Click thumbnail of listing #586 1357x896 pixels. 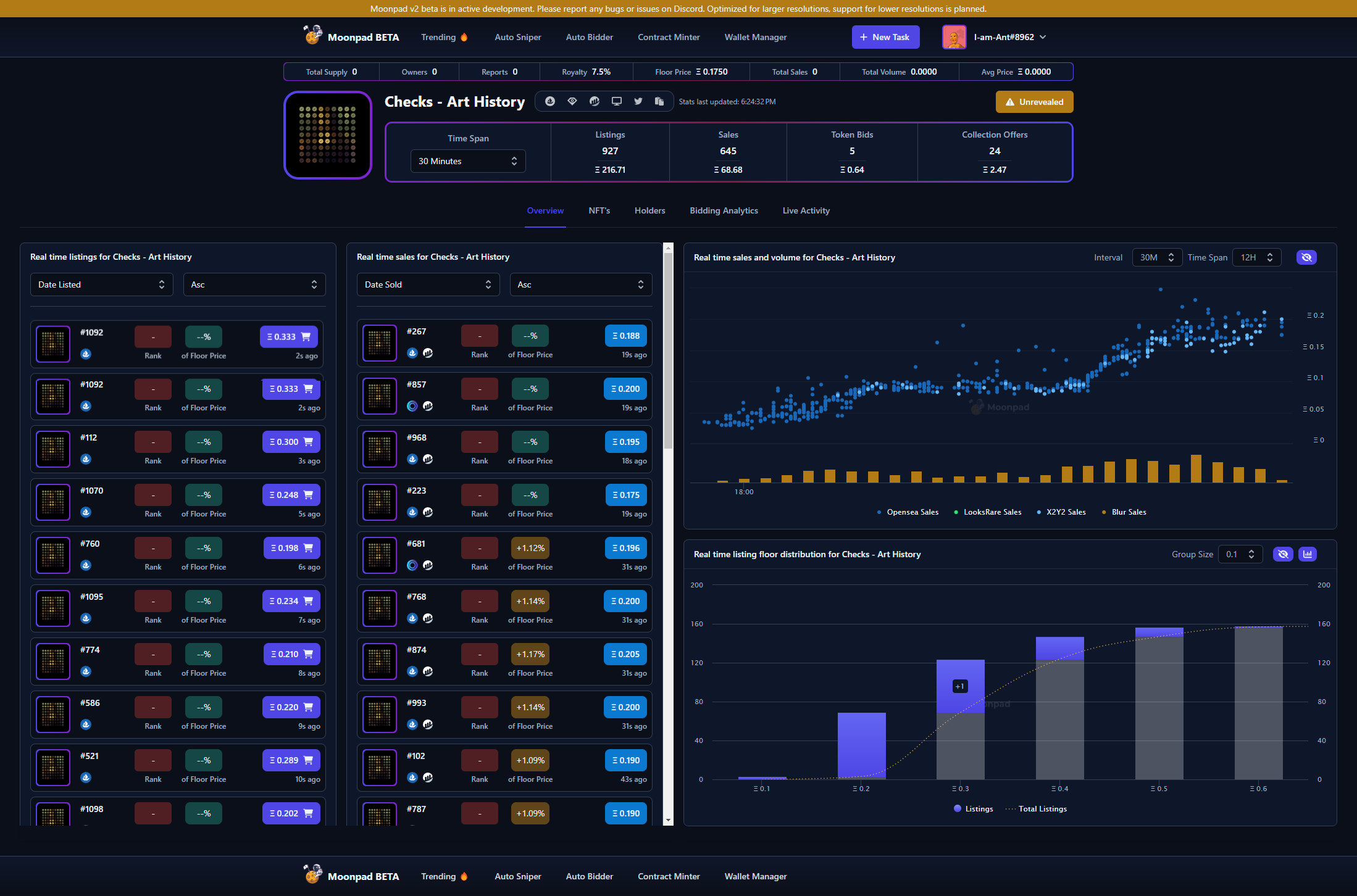[x=53, y=715]
